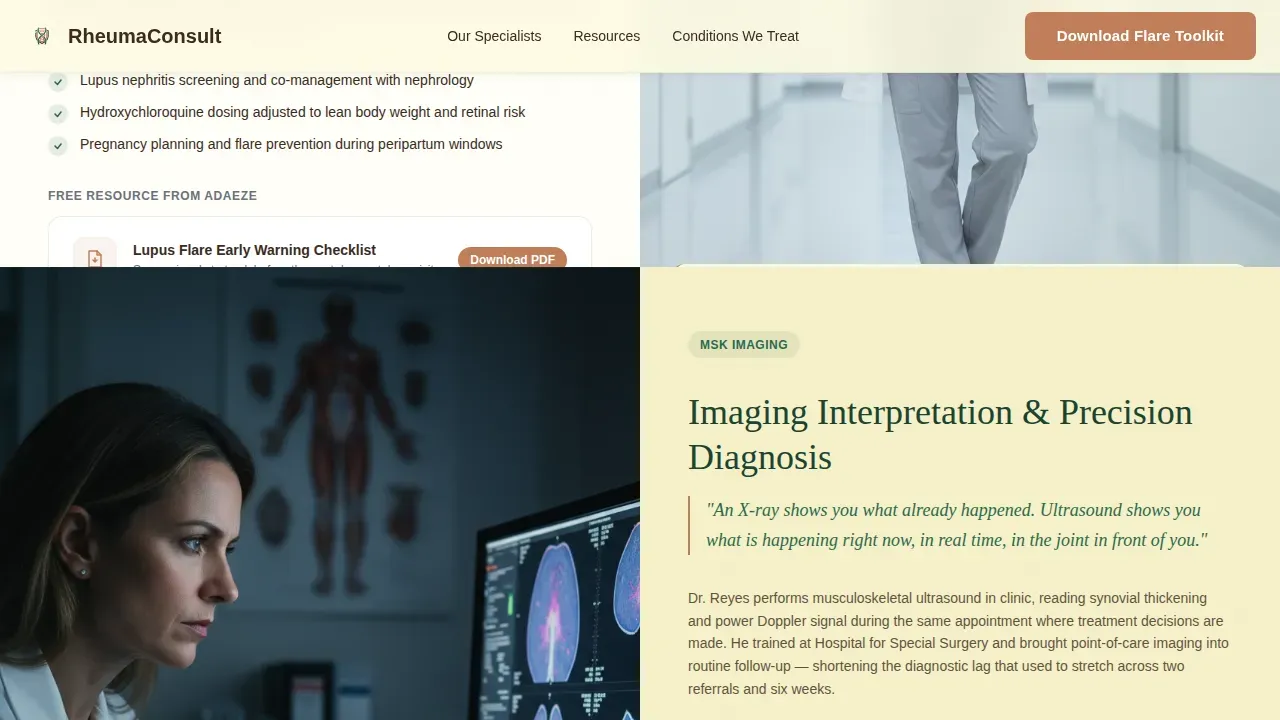Click the MSK IMAGING tag badge
This screenshot has height=720, width=1280.
click(744, 345)
